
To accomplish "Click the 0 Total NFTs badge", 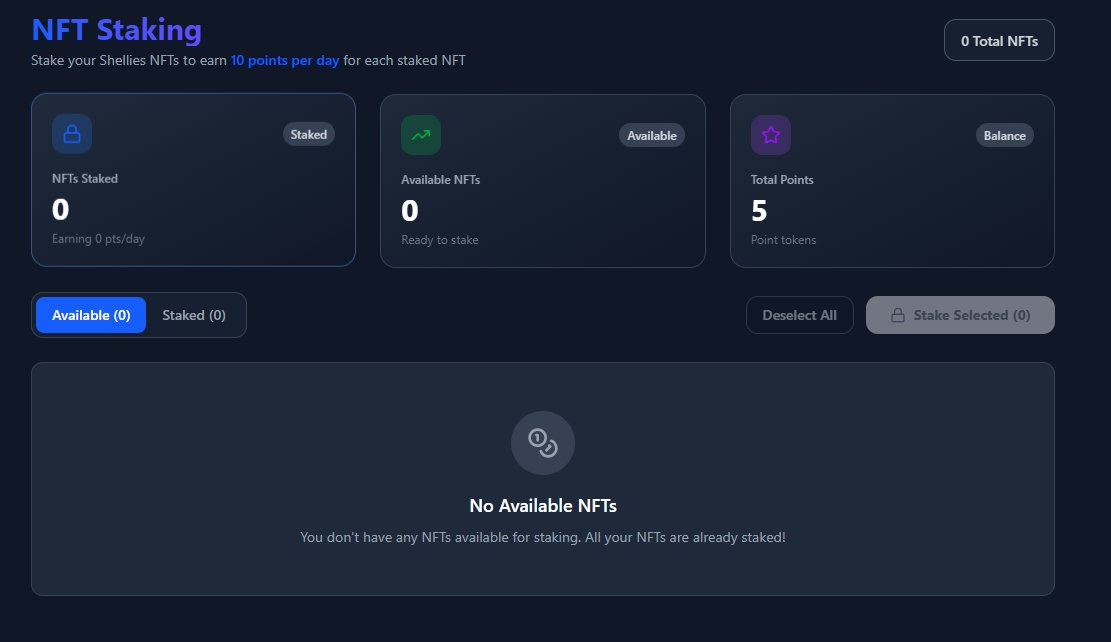I will [x=999, y=40].
